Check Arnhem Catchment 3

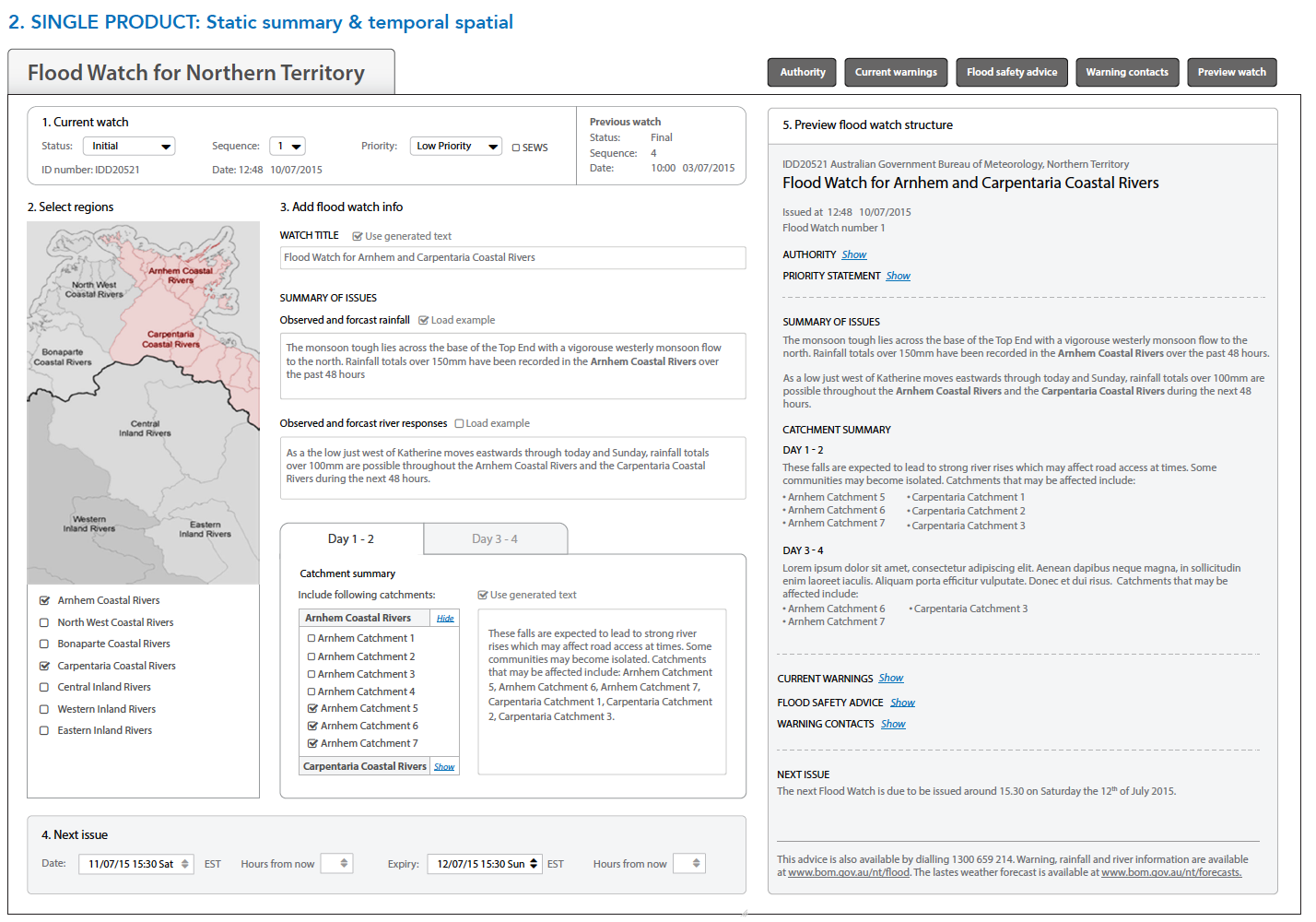tap(311, 674)
